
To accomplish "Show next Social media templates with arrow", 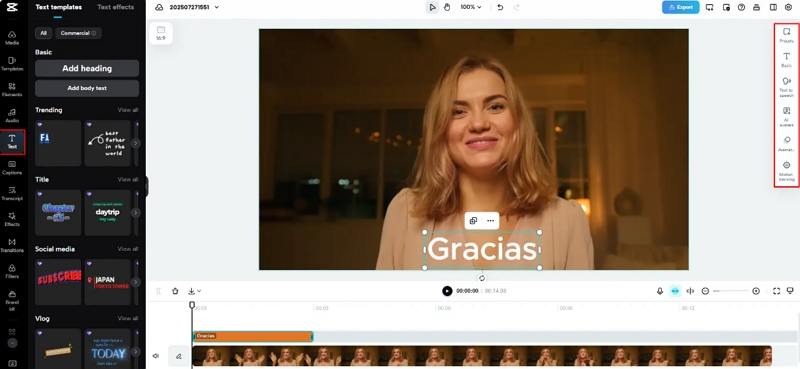I will pos(136,282).
